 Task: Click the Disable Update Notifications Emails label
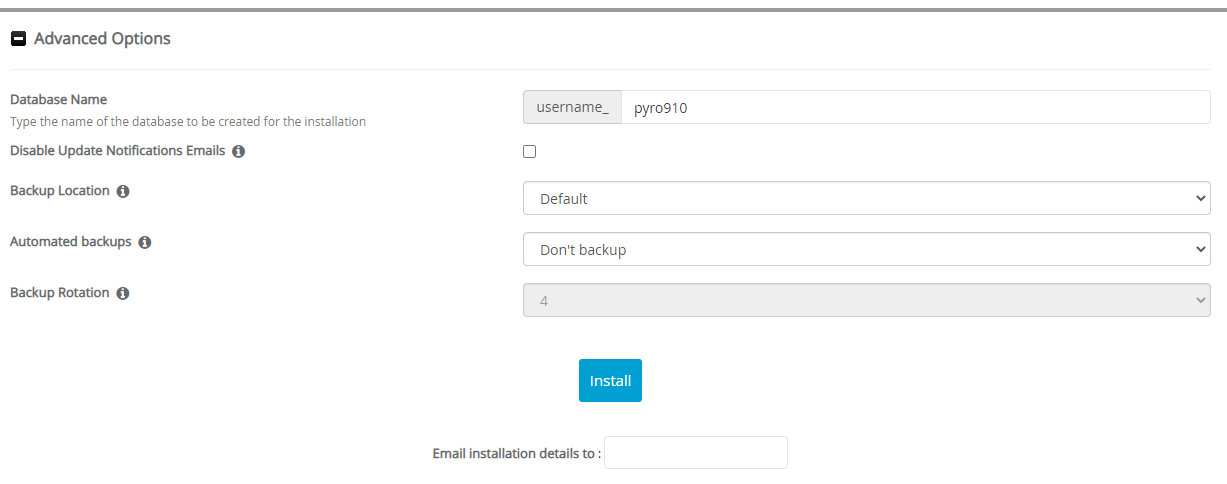coord(118,152)
